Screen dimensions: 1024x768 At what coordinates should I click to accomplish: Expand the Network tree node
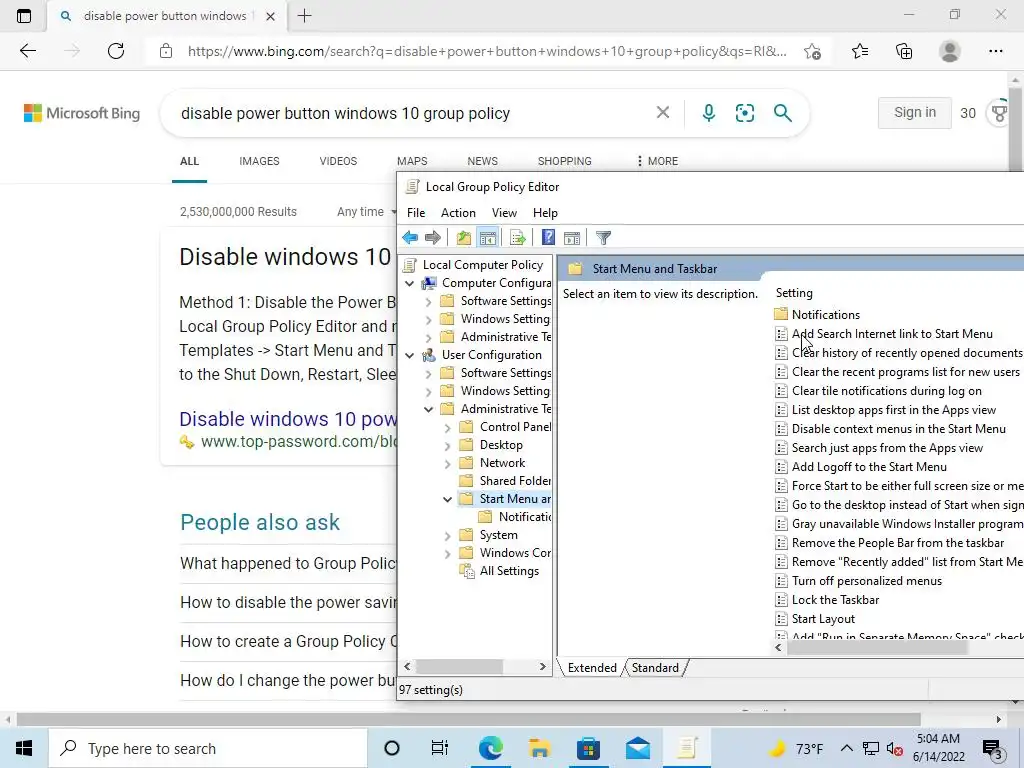coord(447,464)
